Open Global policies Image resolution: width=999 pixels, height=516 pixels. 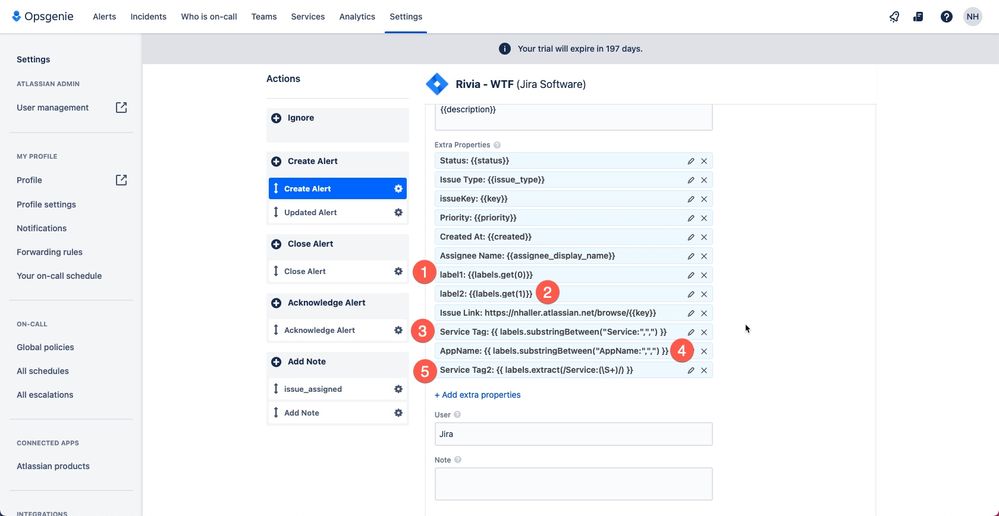pyautogui.click(x=45, y=347)
